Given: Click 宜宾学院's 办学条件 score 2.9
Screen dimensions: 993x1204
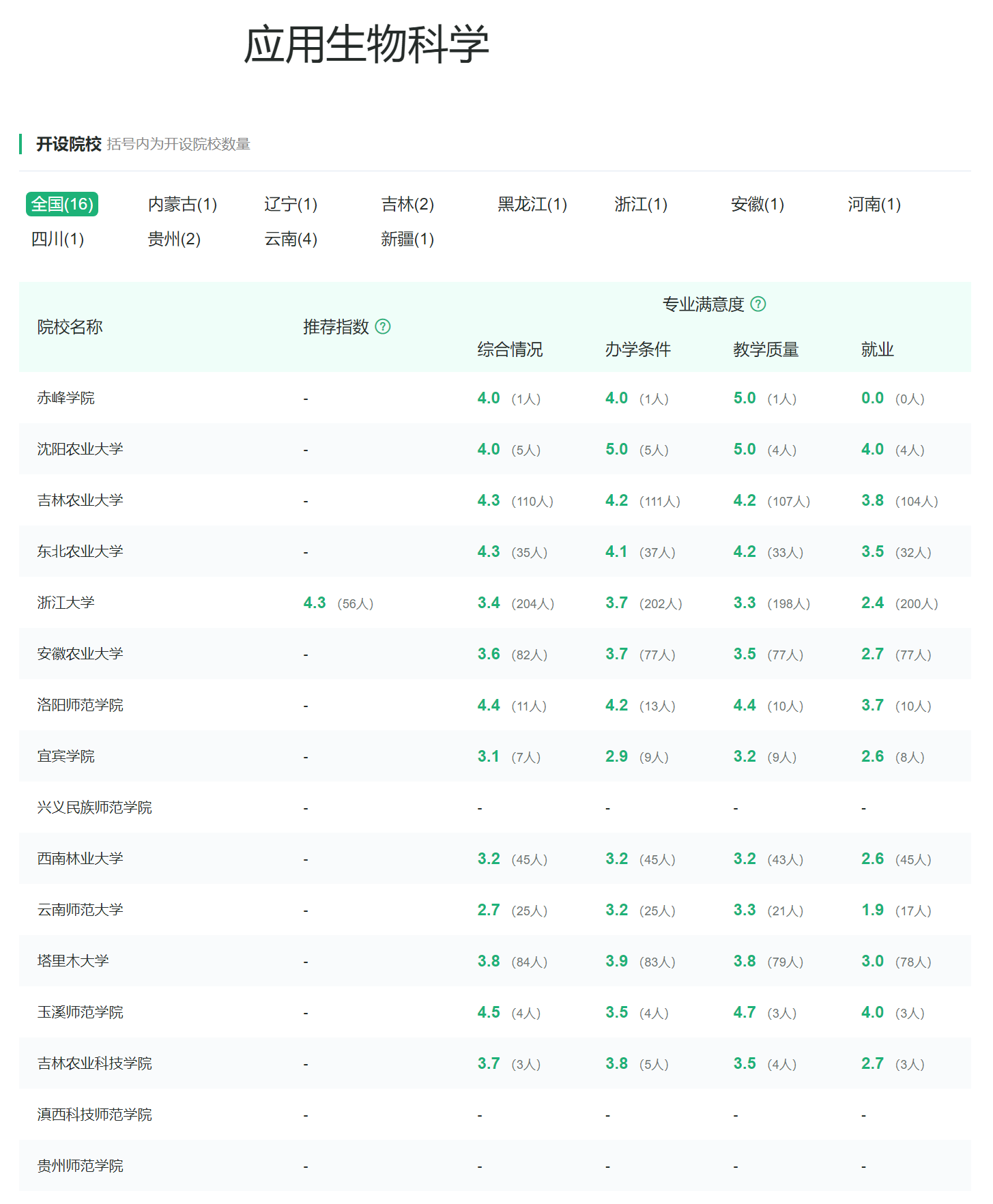Looking at the screenshot, I should point(616,756).
